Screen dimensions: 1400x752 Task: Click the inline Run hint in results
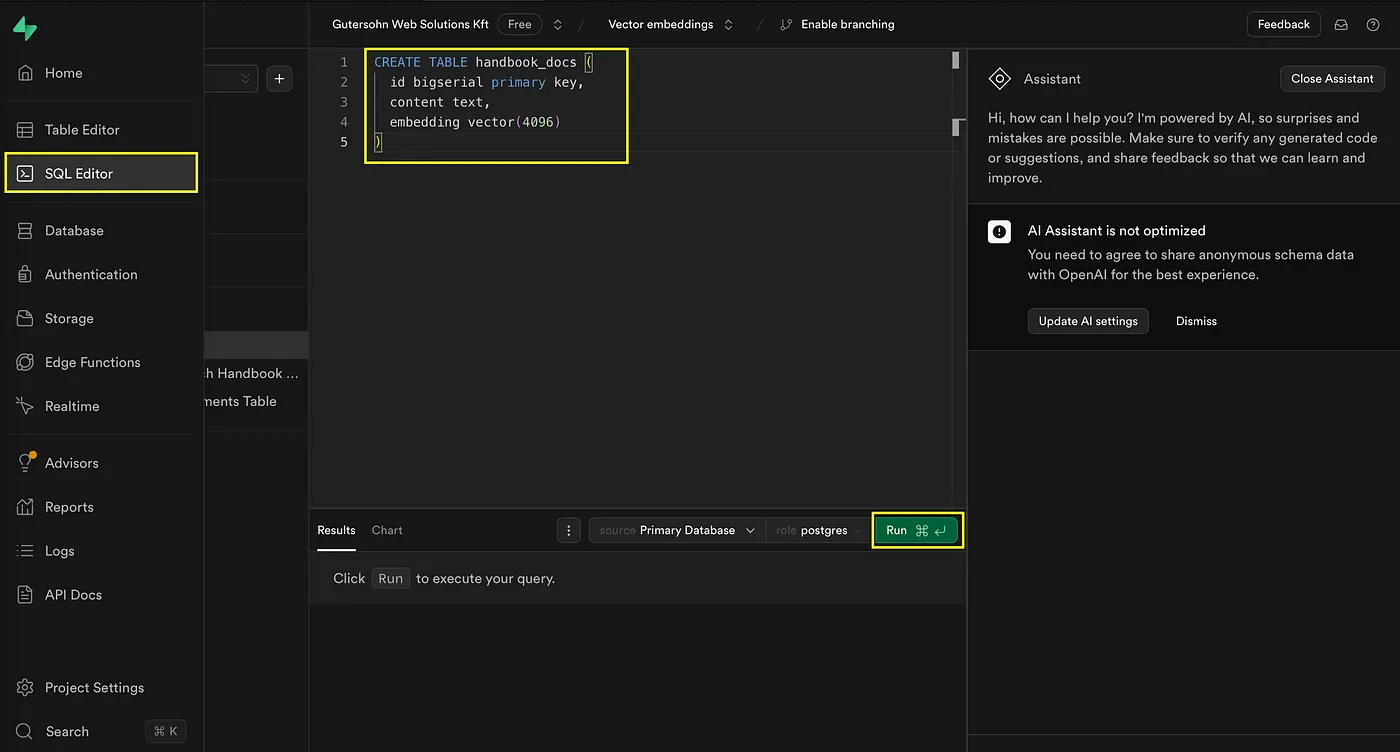(x=390, y=579)
